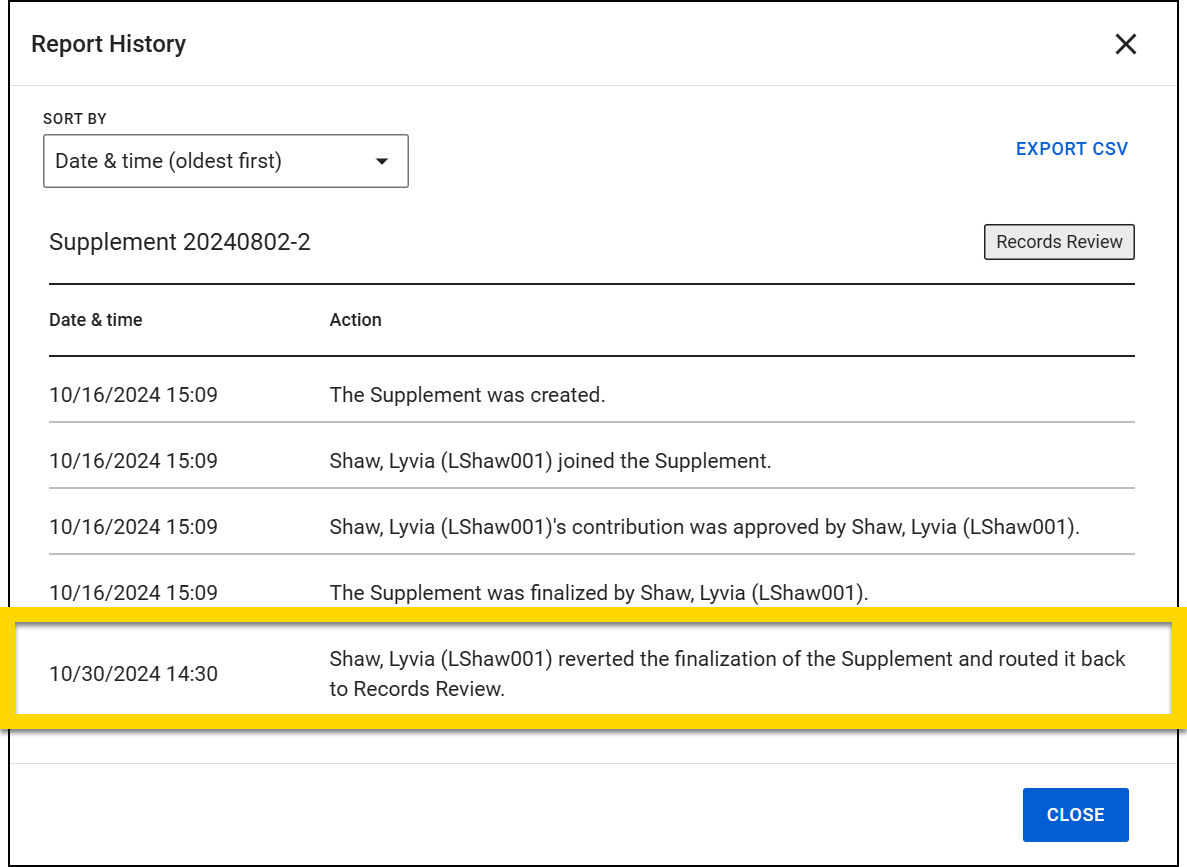Click the 10/30/2024 14:30 timestamp
1187x867 pixels.
tap(133, 674)
